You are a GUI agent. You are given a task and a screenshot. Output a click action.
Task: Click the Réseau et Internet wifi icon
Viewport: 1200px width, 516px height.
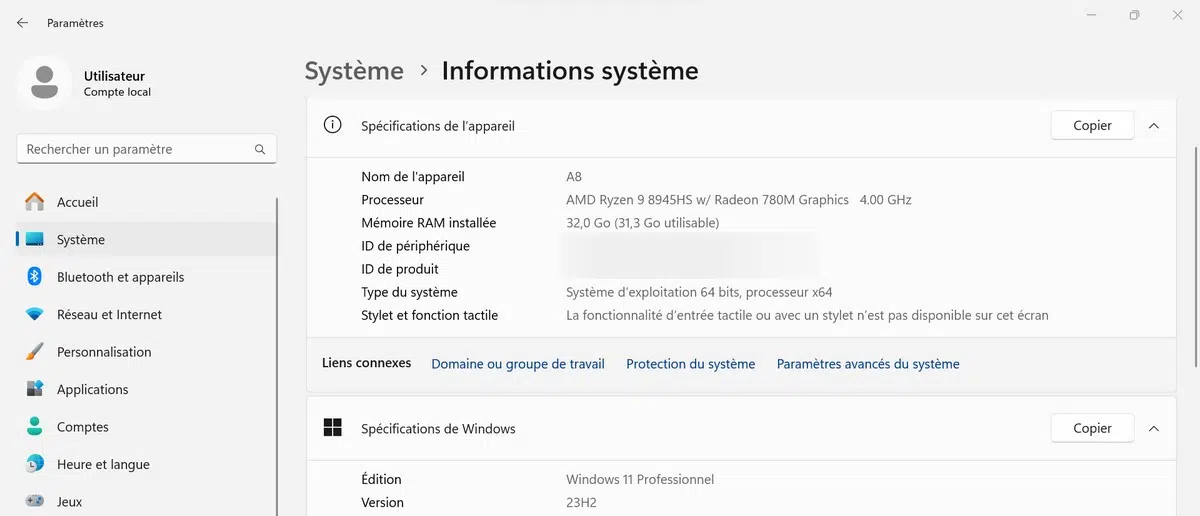click(35, 315)
